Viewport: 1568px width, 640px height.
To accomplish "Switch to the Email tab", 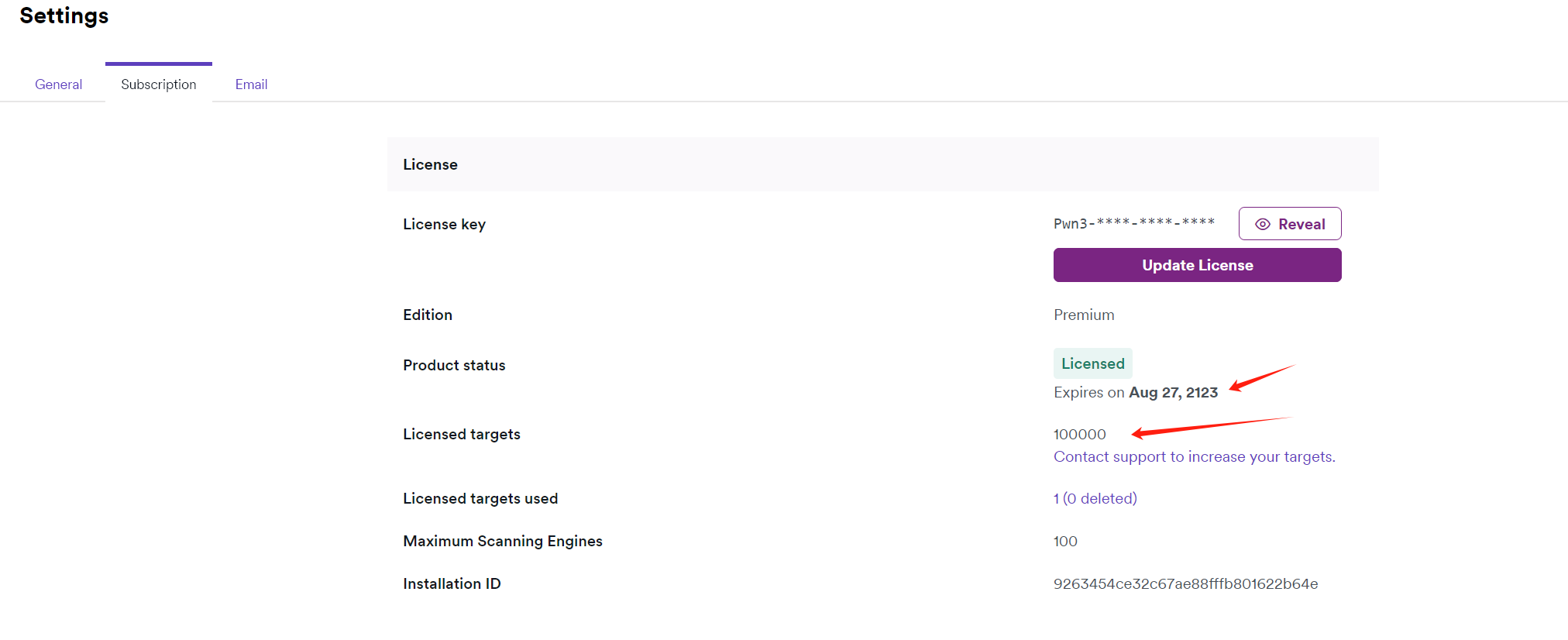I will (252, 84).
